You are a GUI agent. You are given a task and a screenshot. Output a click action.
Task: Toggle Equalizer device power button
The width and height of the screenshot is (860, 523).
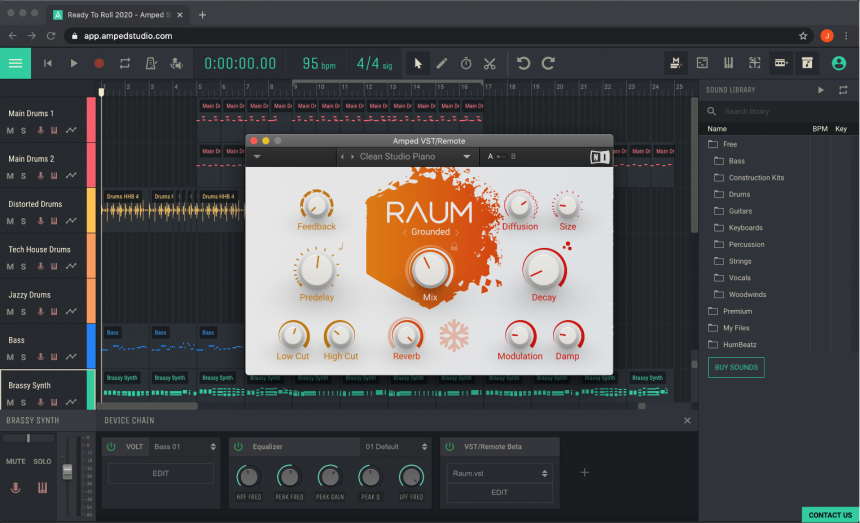point(239,447)
